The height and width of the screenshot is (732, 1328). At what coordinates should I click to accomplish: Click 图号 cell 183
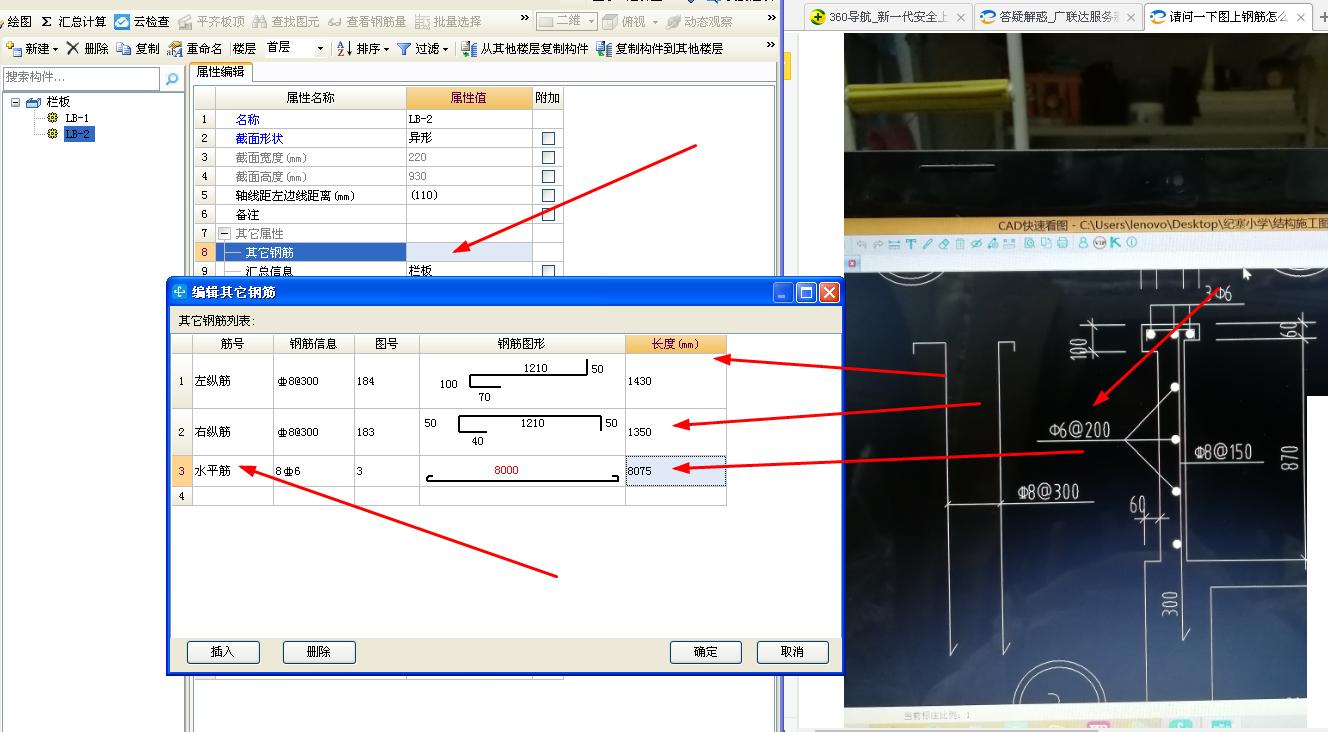(x=386, y=432)
